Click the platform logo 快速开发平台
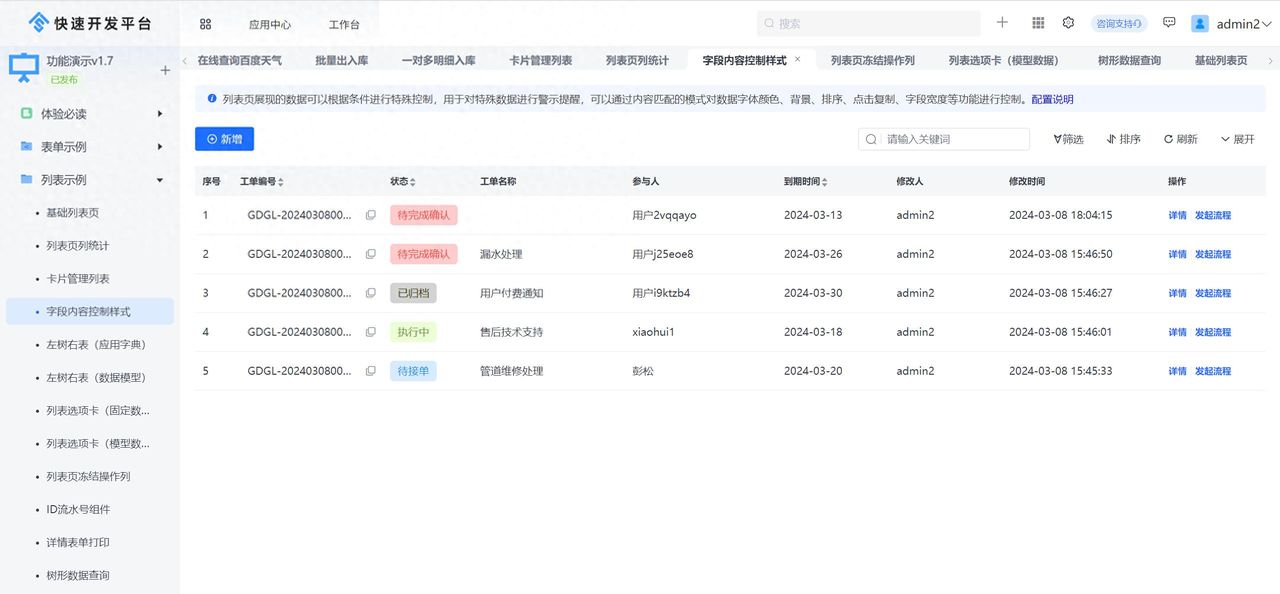The image size is (1280, 594). [x=75, y=21]
